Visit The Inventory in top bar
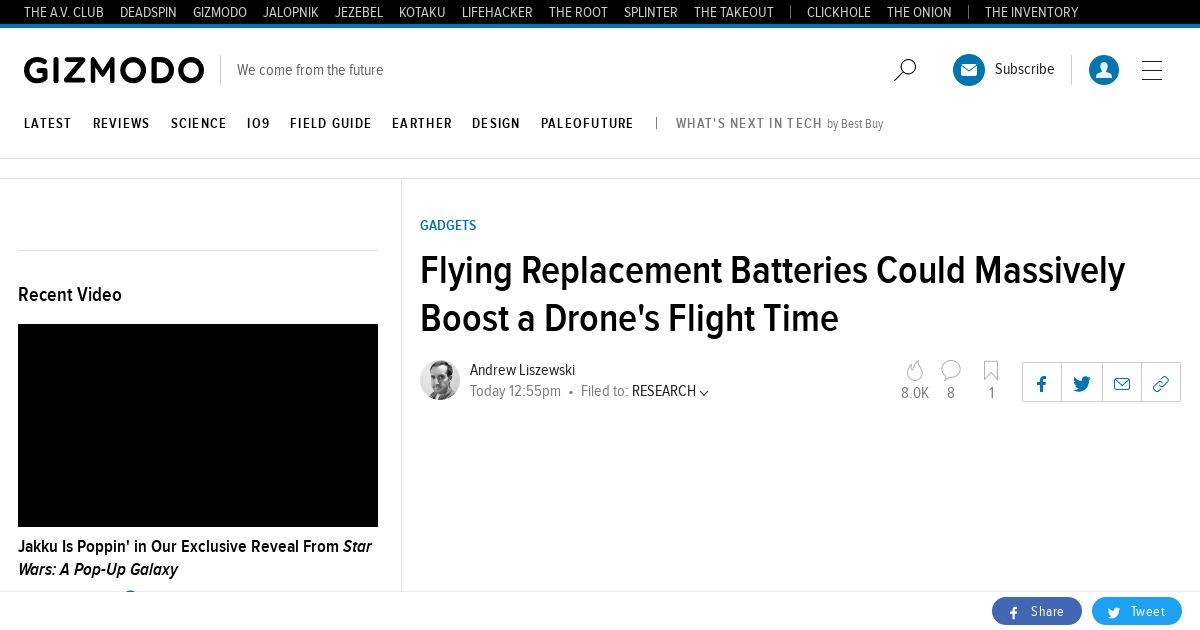 point(1031,12)
